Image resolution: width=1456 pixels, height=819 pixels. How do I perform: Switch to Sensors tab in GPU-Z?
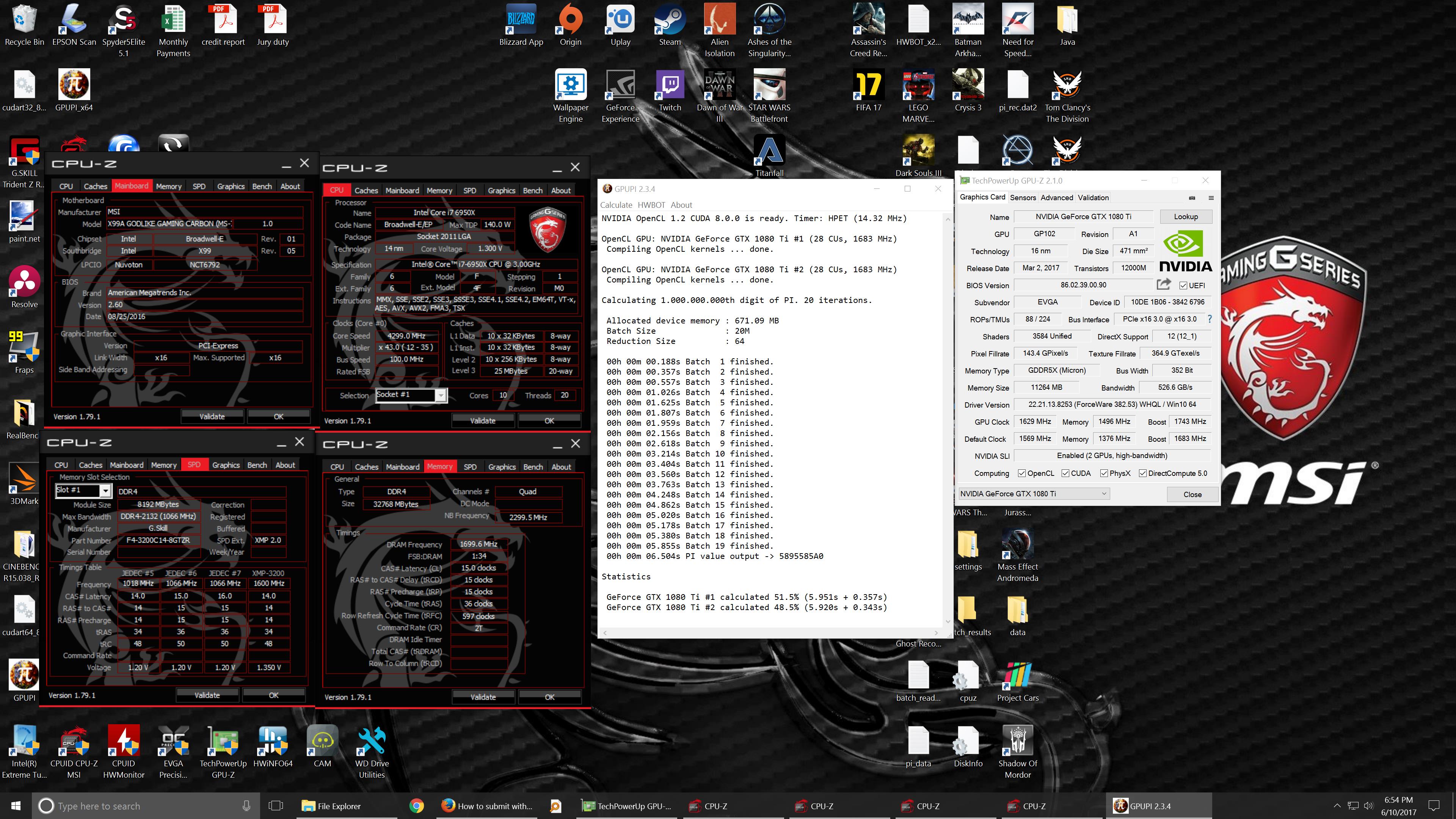[x=1023, y=197]
